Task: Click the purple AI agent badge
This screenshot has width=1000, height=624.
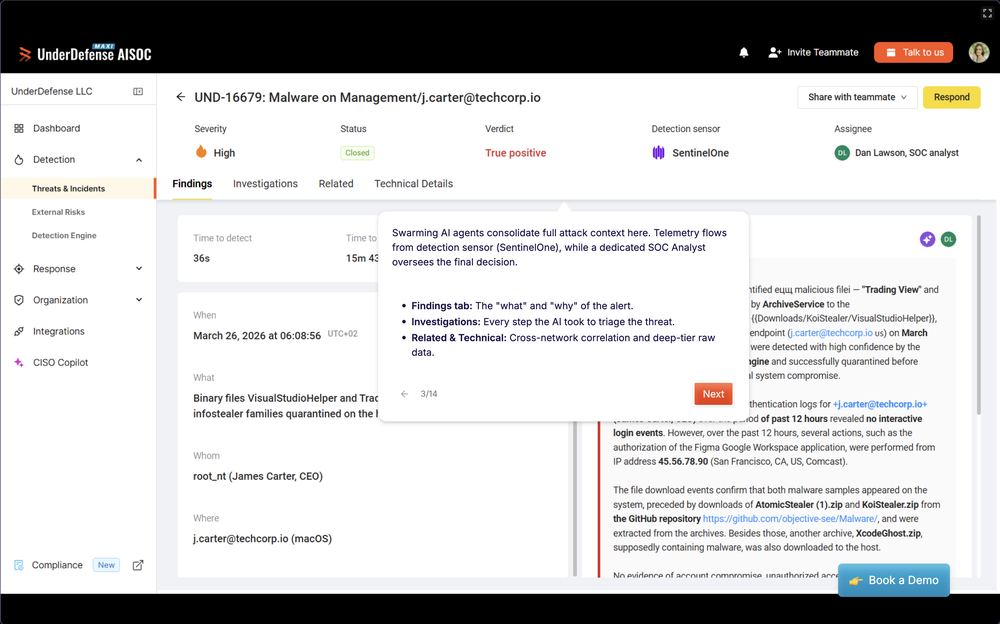Action: pos(927,239)
